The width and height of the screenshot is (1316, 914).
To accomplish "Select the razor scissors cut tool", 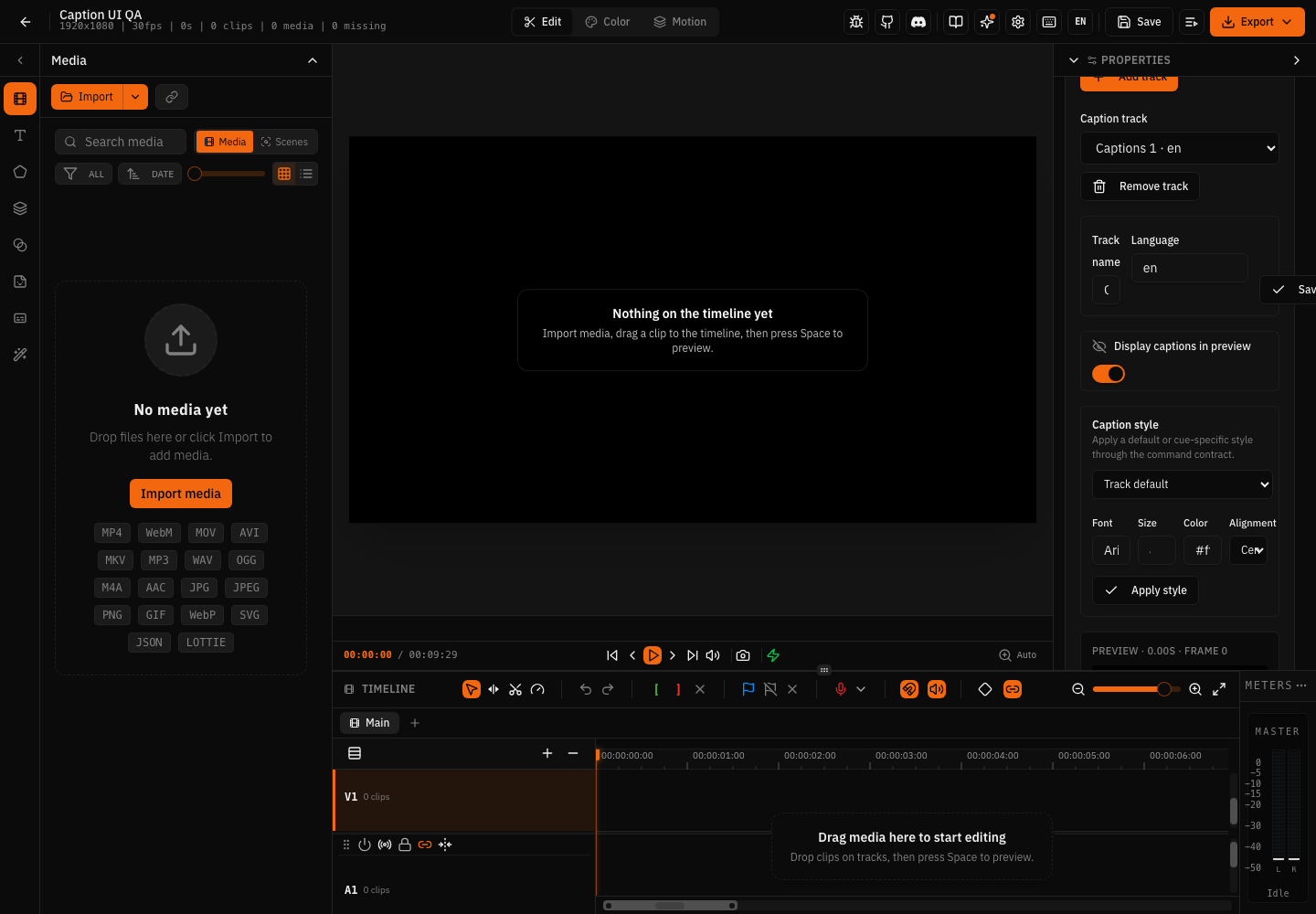I will click(515, 689).
